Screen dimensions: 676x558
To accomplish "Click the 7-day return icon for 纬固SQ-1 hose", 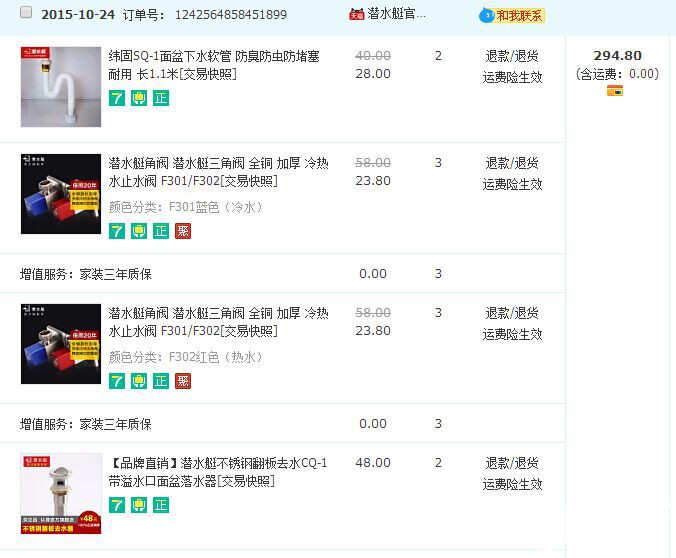I will (x=117, y=98).
